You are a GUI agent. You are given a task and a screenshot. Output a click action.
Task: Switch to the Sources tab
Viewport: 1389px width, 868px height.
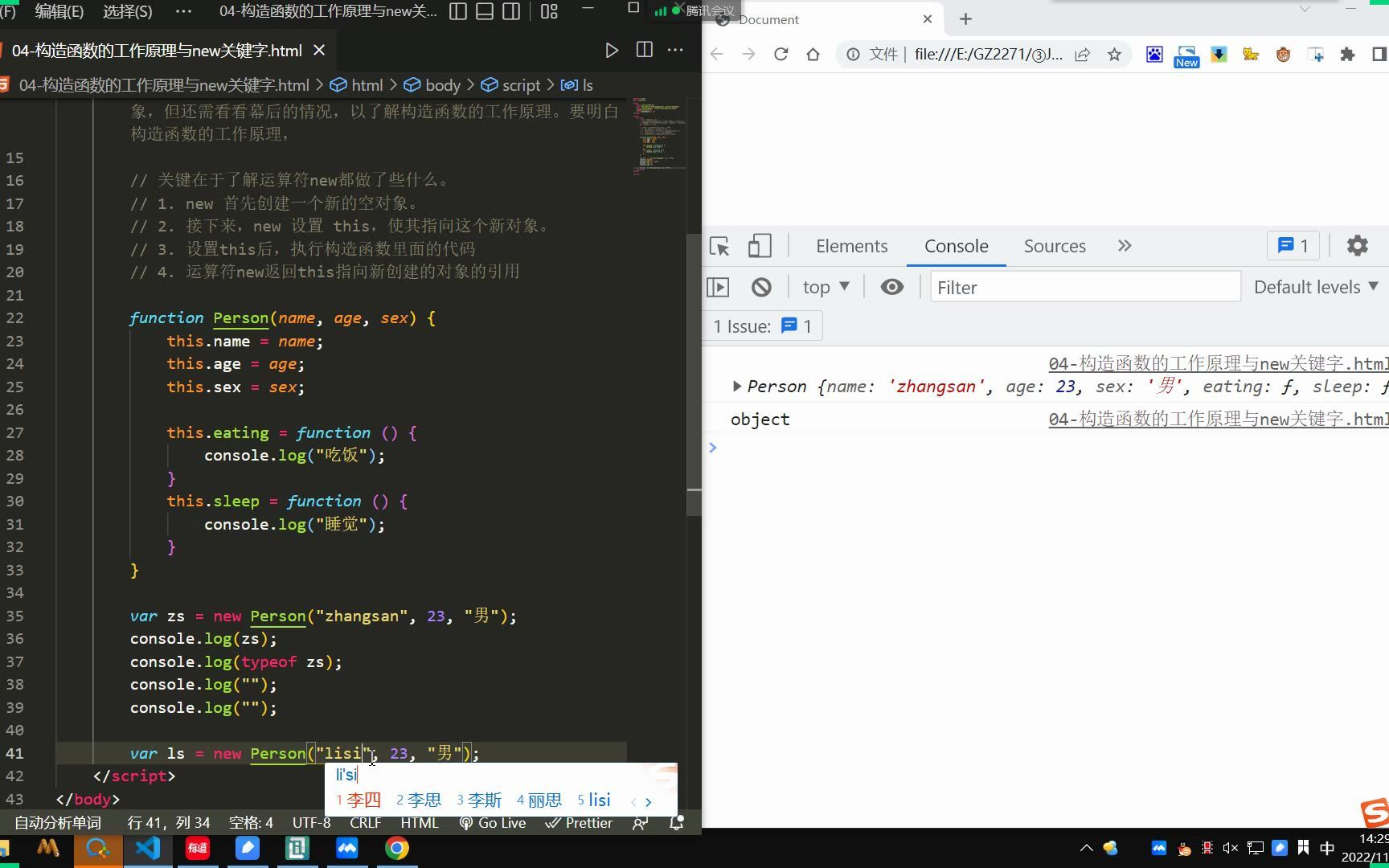tap(1055, 246)
